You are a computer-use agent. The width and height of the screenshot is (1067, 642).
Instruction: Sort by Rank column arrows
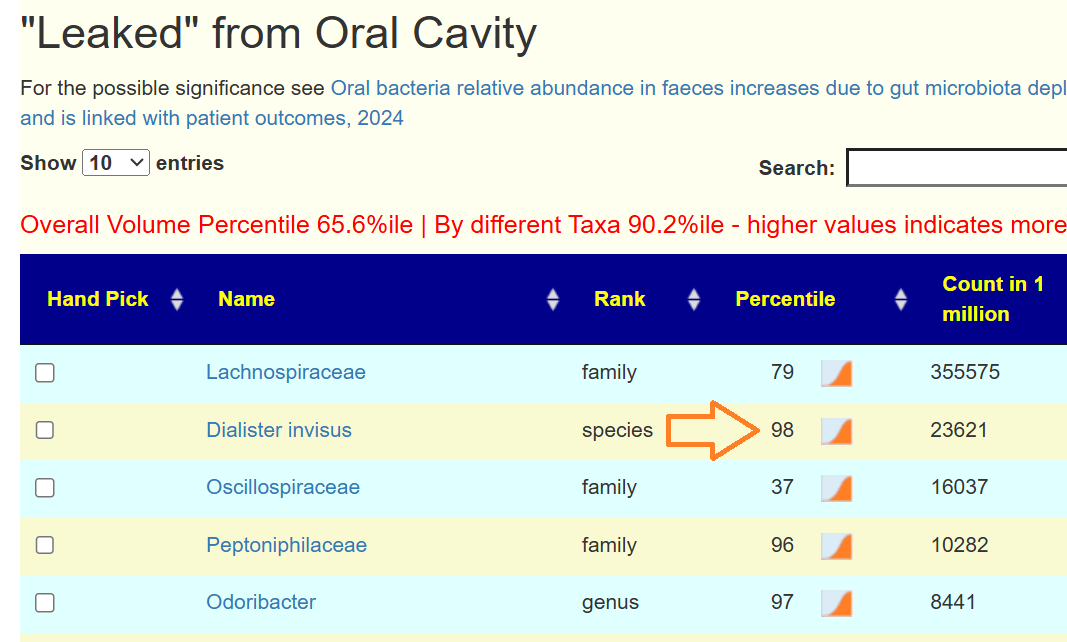[x=695, y=299]
